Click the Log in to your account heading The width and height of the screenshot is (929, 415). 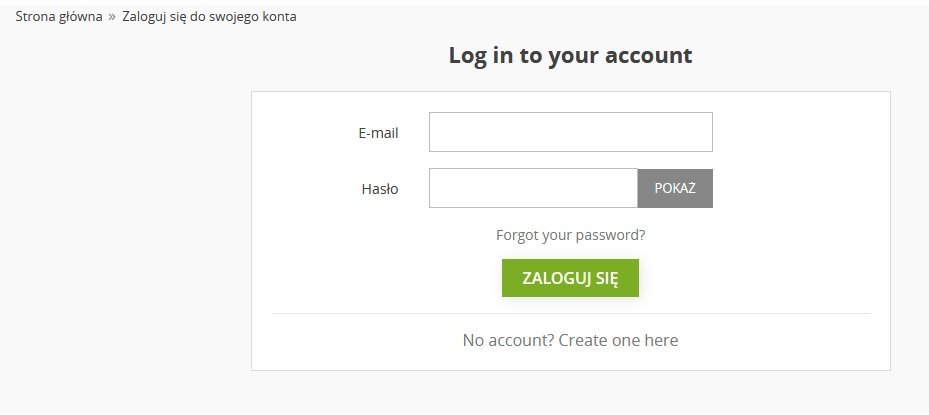tap(570, 55)
